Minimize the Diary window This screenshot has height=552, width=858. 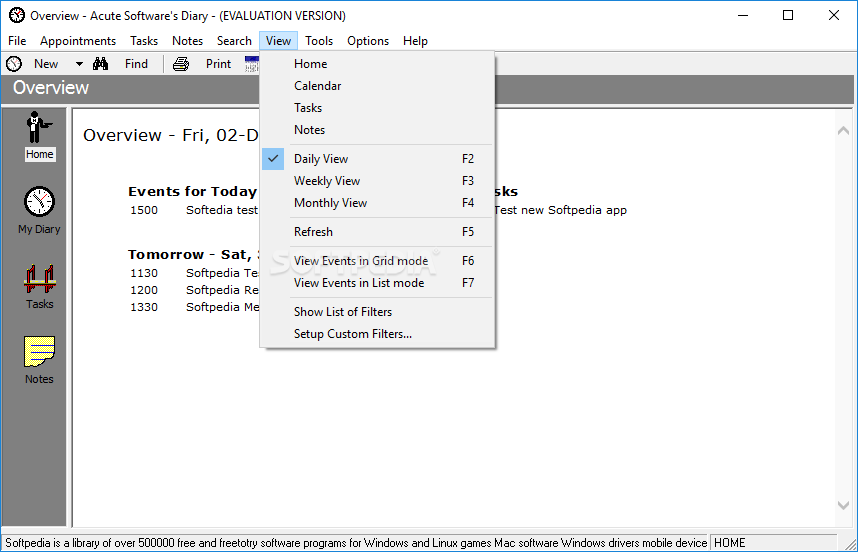click(743, 15)
